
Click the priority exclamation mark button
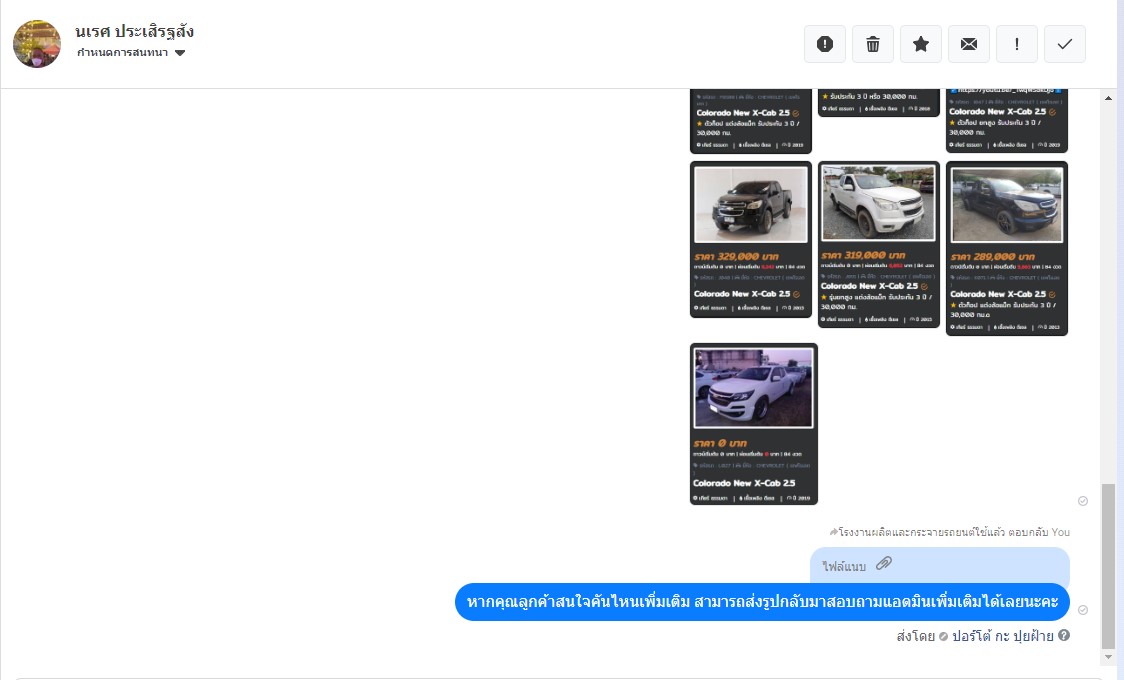[1016, 44]
